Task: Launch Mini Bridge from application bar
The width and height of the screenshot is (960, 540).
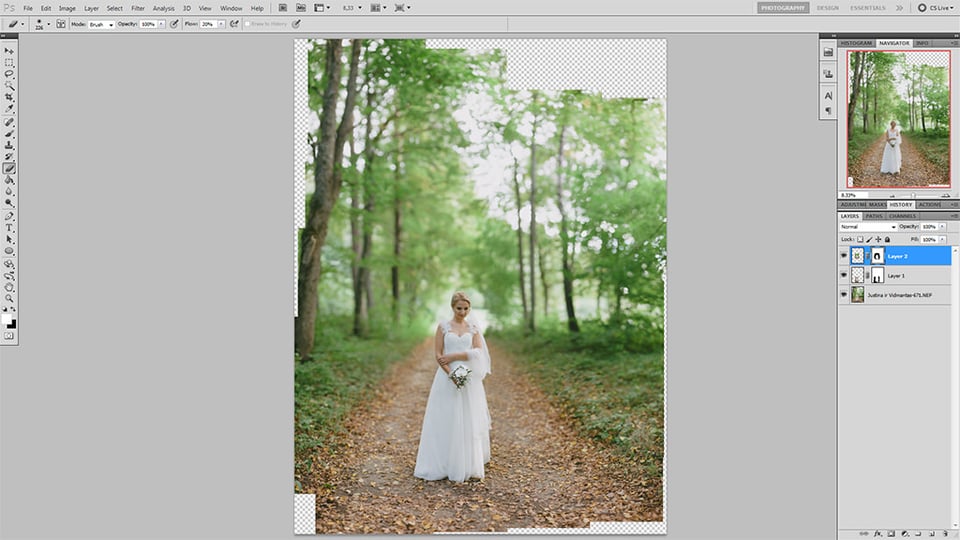Action: [x=301, y=8]
